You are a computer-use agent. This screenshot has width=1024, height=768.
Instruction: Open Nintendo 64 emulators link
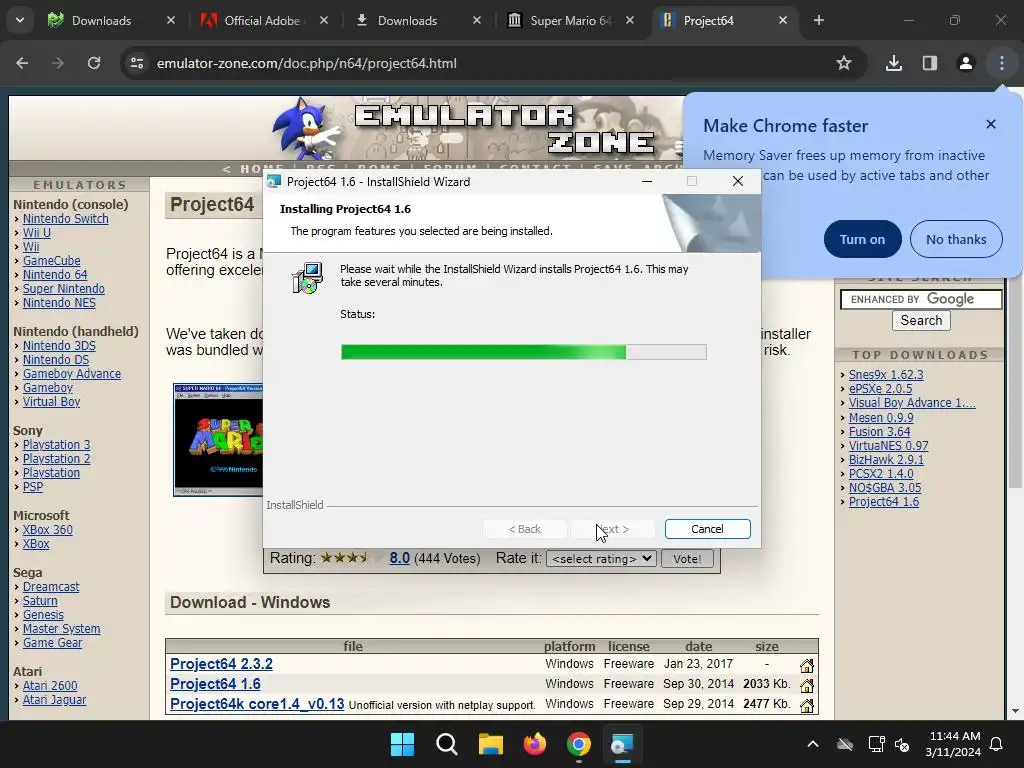coord(55,275)
